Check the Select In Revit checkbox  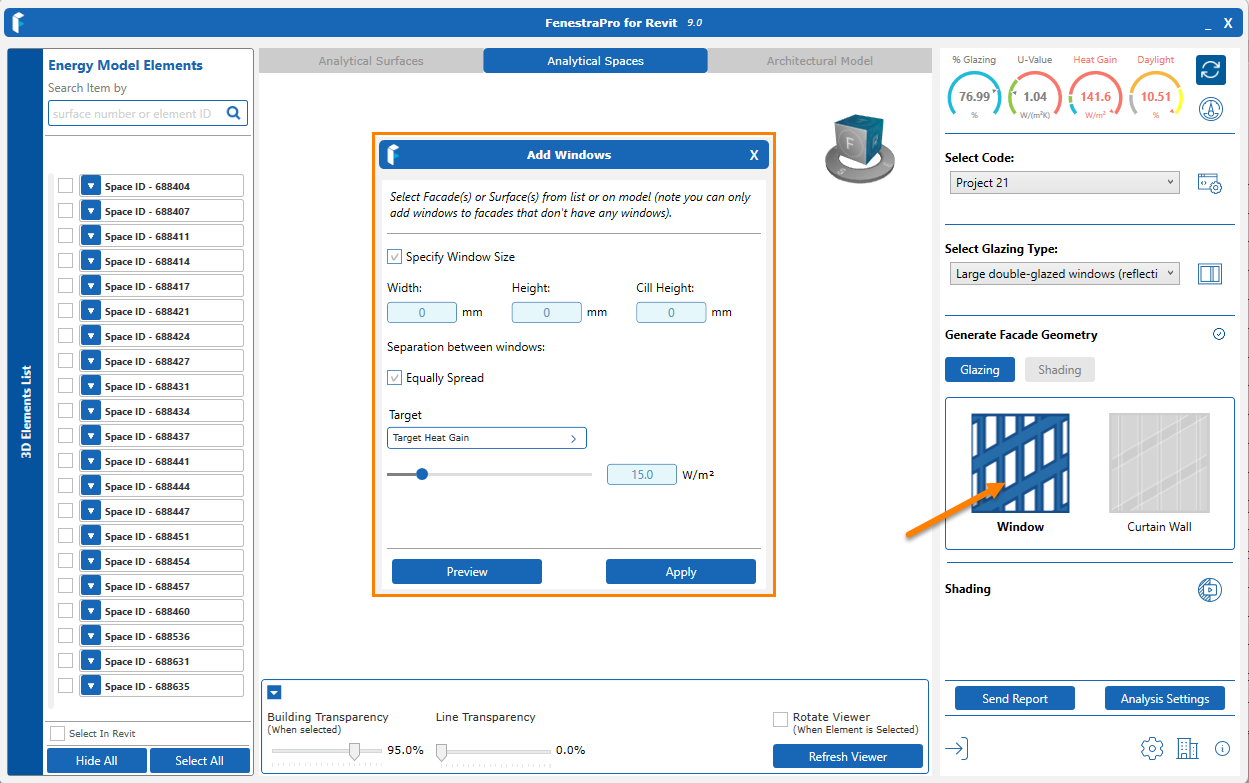58,734
